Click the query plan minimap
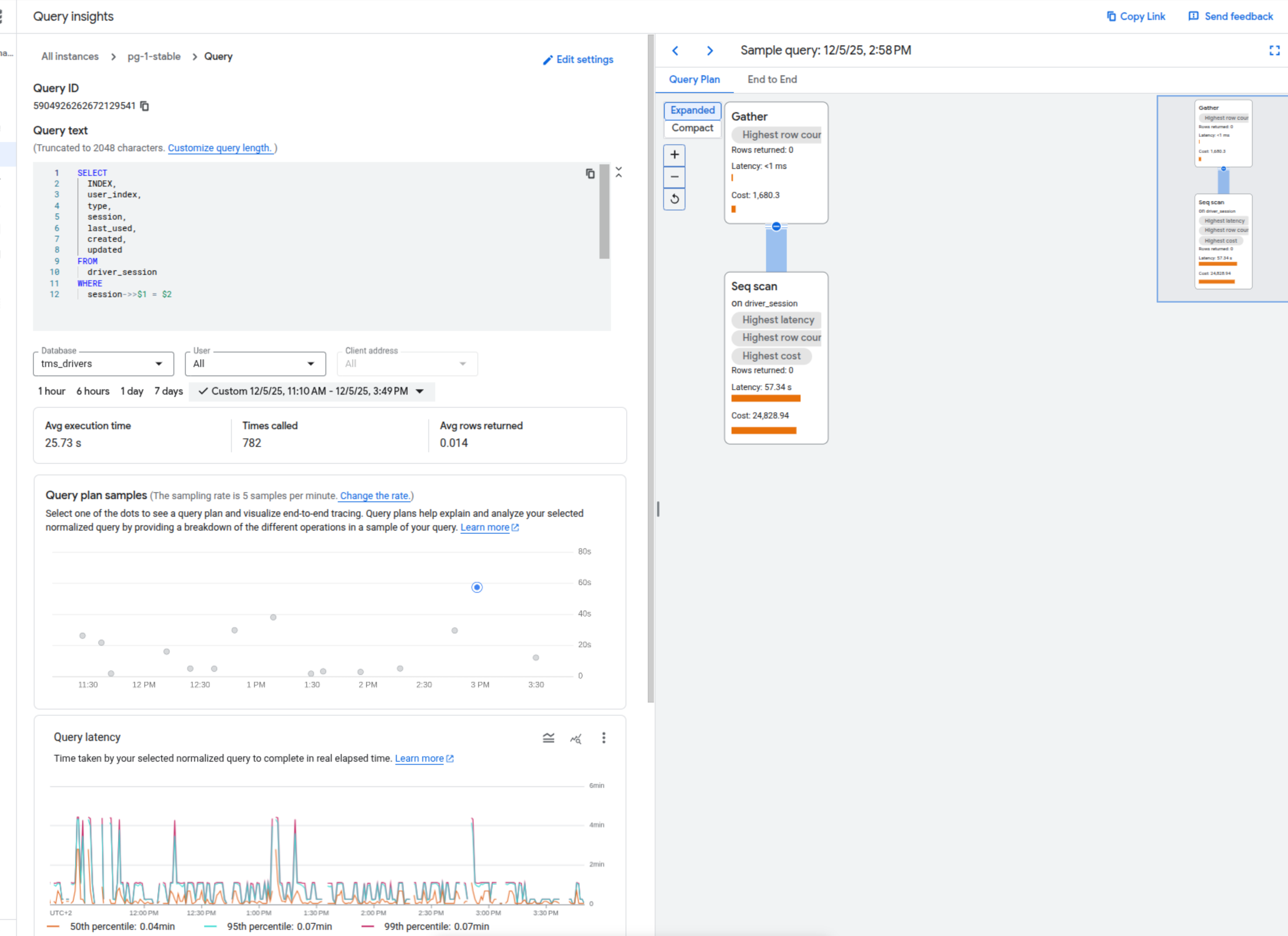 pos(1222,199)
